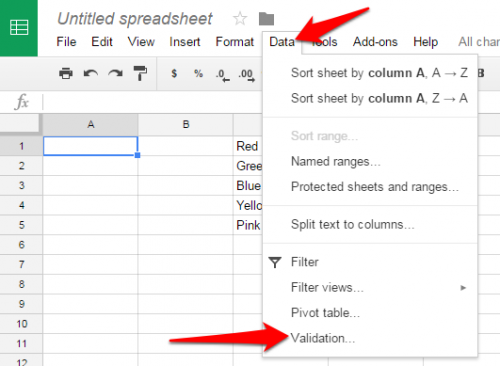Open the Help menu
The width and height of the screenshot is (500, 366).
click(x=426, y=42)
